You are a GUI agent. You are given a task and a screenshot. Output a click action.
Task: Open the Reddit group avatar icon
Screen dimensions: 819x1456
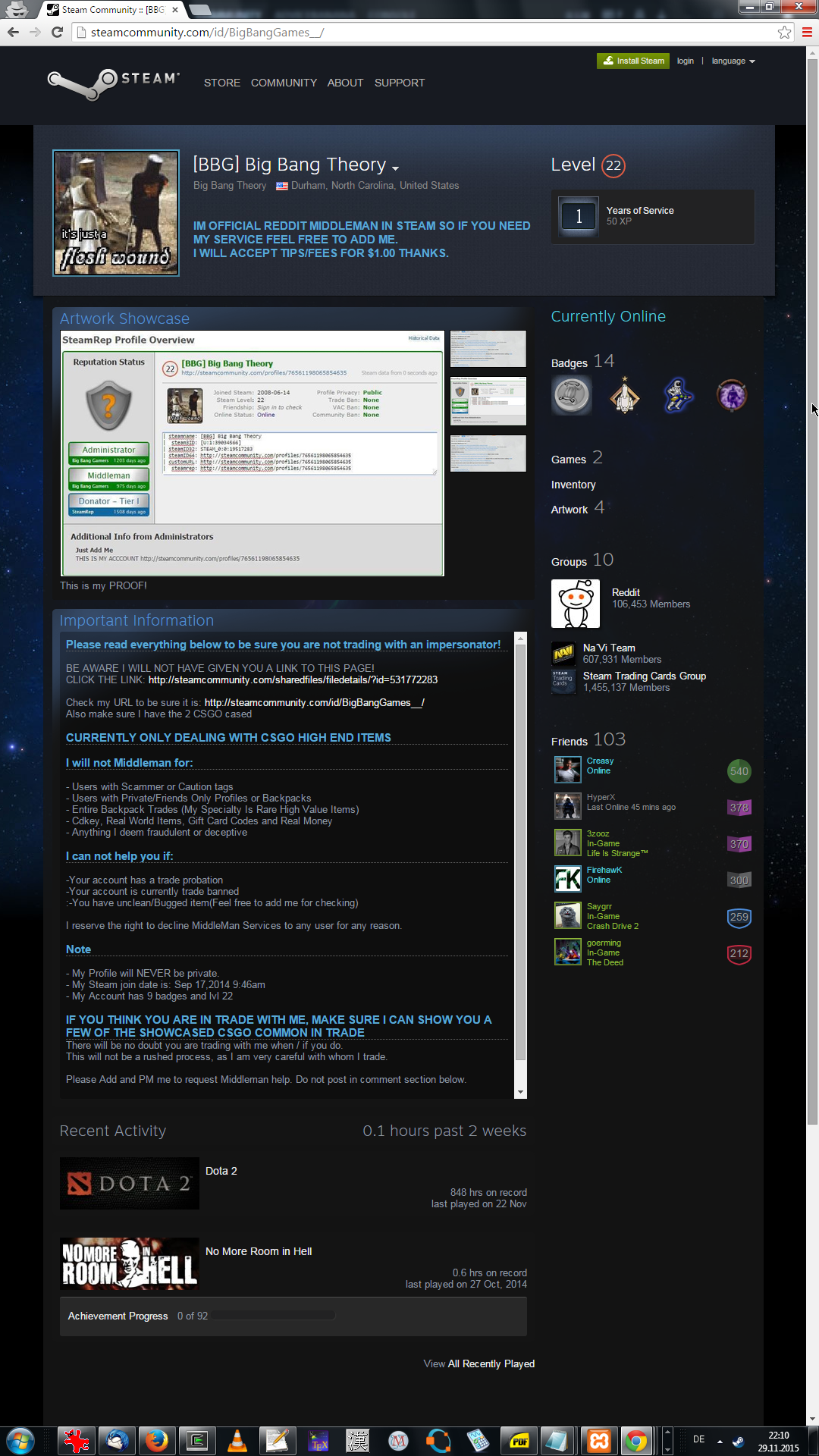(x=575, y=604)
